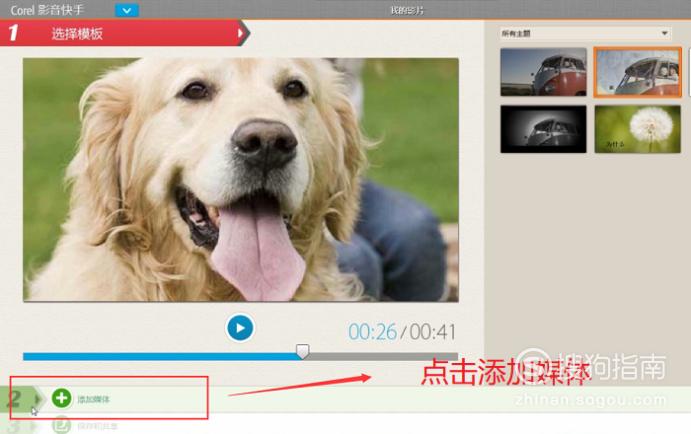Click the 我的影片 project title

[x=407, y=10]
